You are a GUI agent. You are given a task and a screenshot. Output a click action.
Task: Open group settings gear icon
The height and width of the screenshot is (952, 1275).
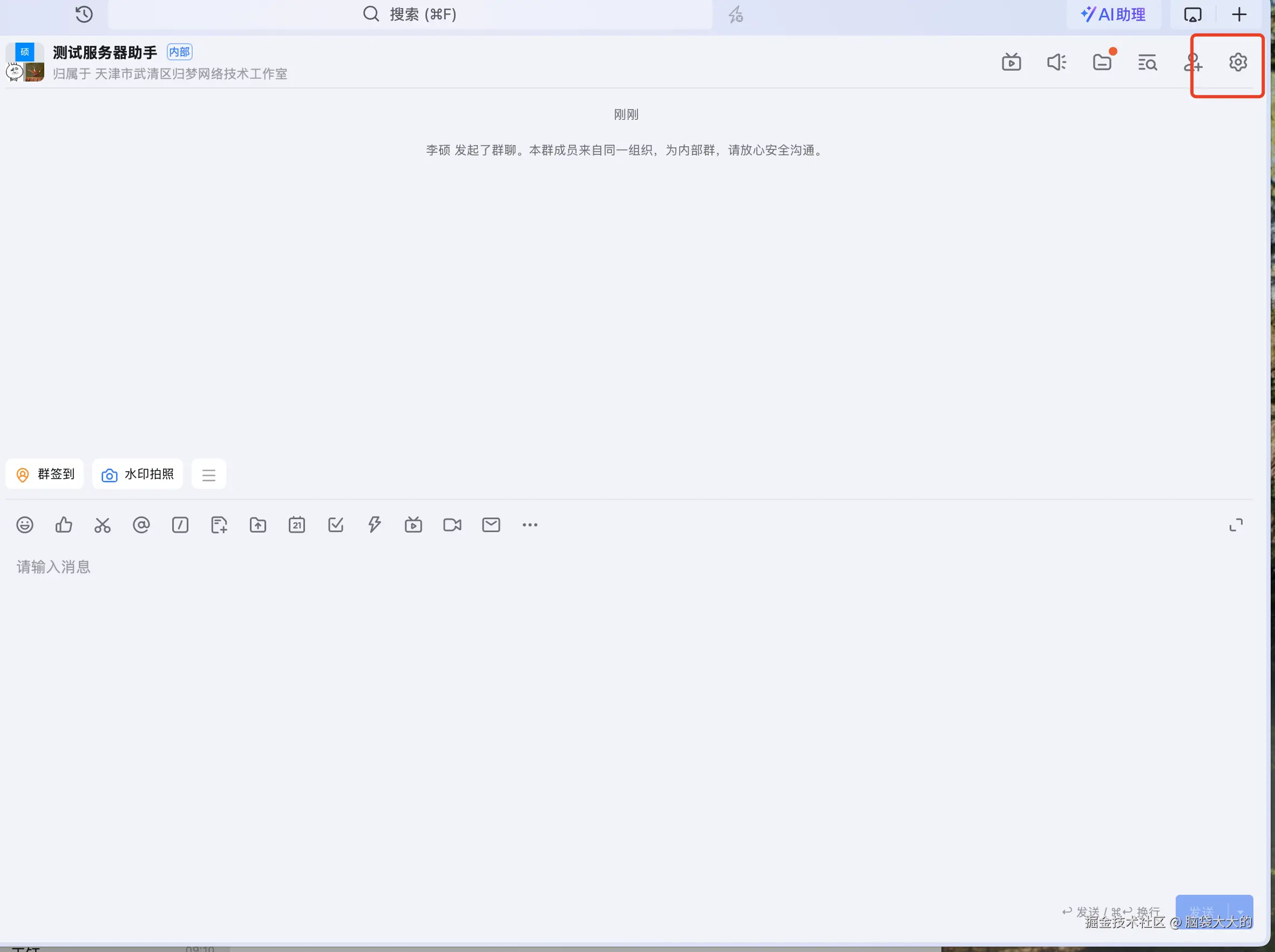(1238, 62)
